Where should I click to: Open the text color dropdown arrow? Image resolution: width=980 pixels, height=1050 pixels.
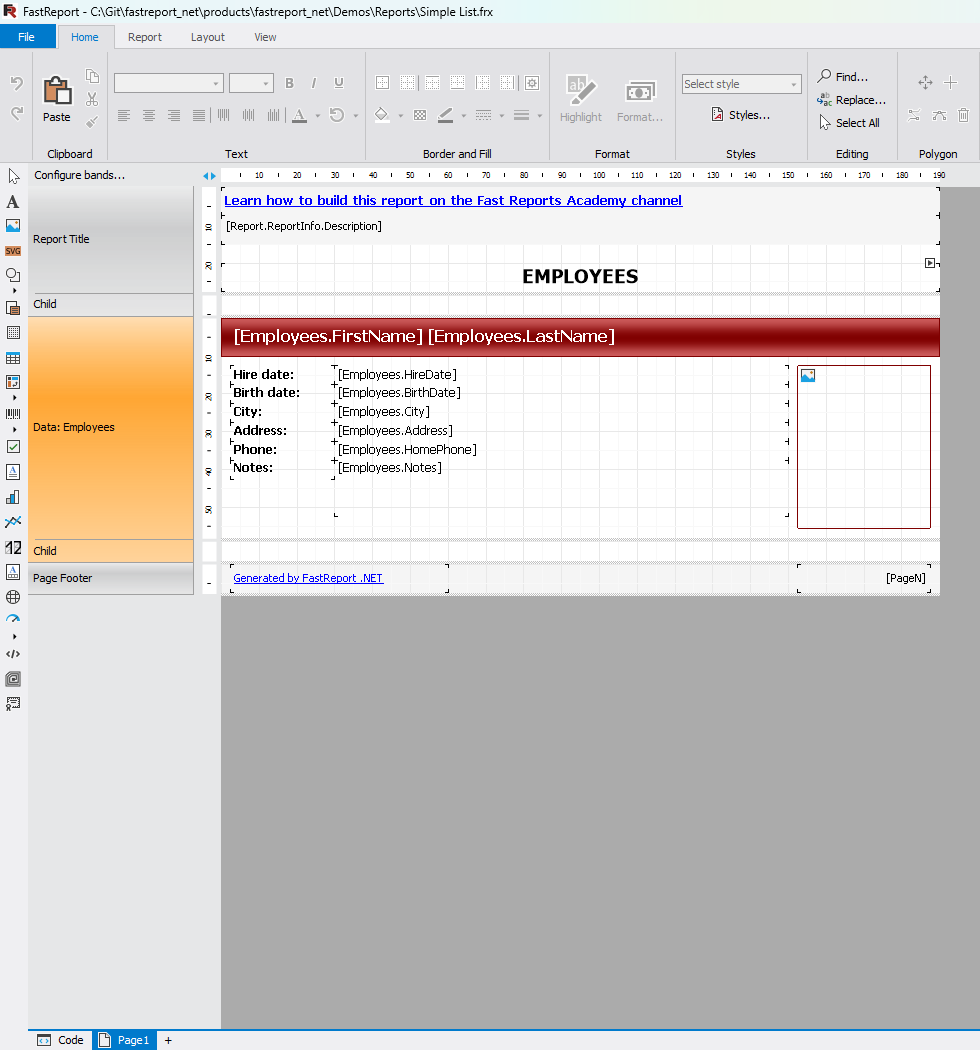point(318,116)
